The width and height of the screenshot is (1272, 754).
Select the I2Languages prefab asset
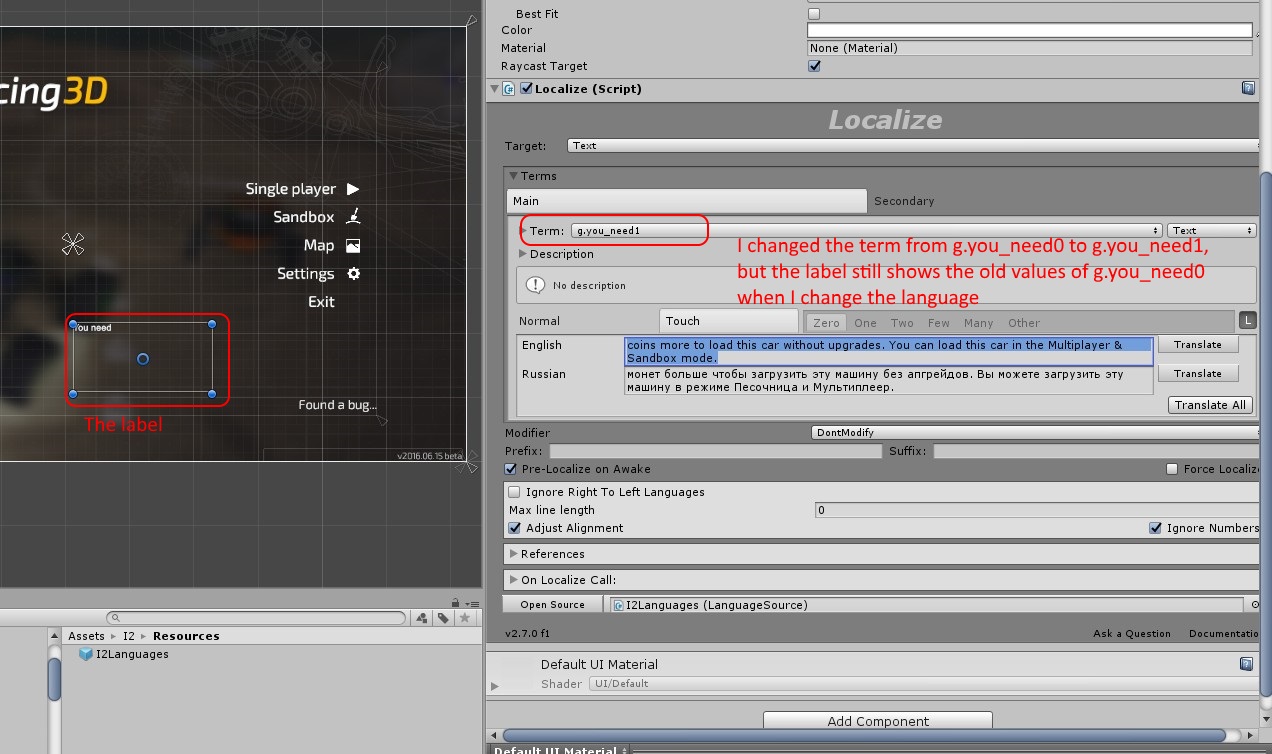coord(131,654)
